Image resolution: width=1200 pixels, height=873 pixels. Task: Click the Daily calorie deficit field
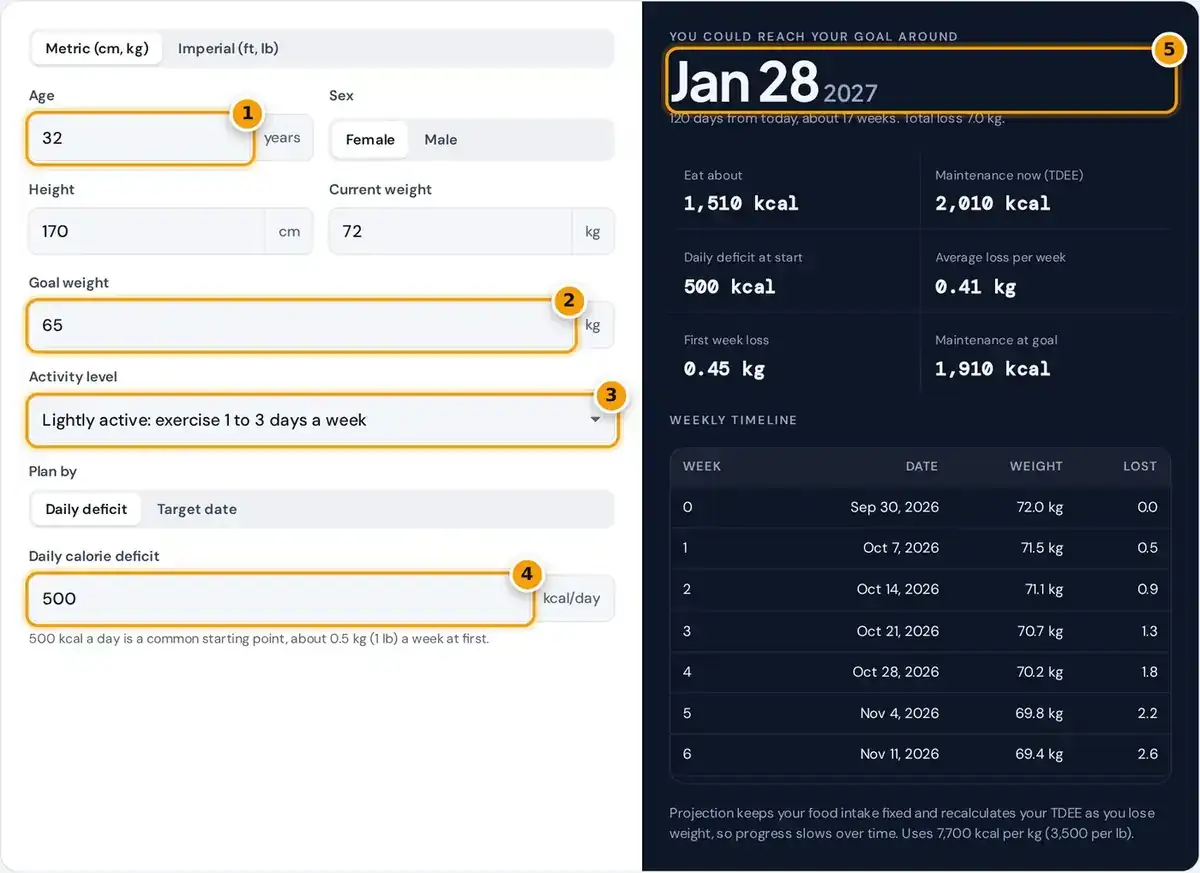point(280,598)
